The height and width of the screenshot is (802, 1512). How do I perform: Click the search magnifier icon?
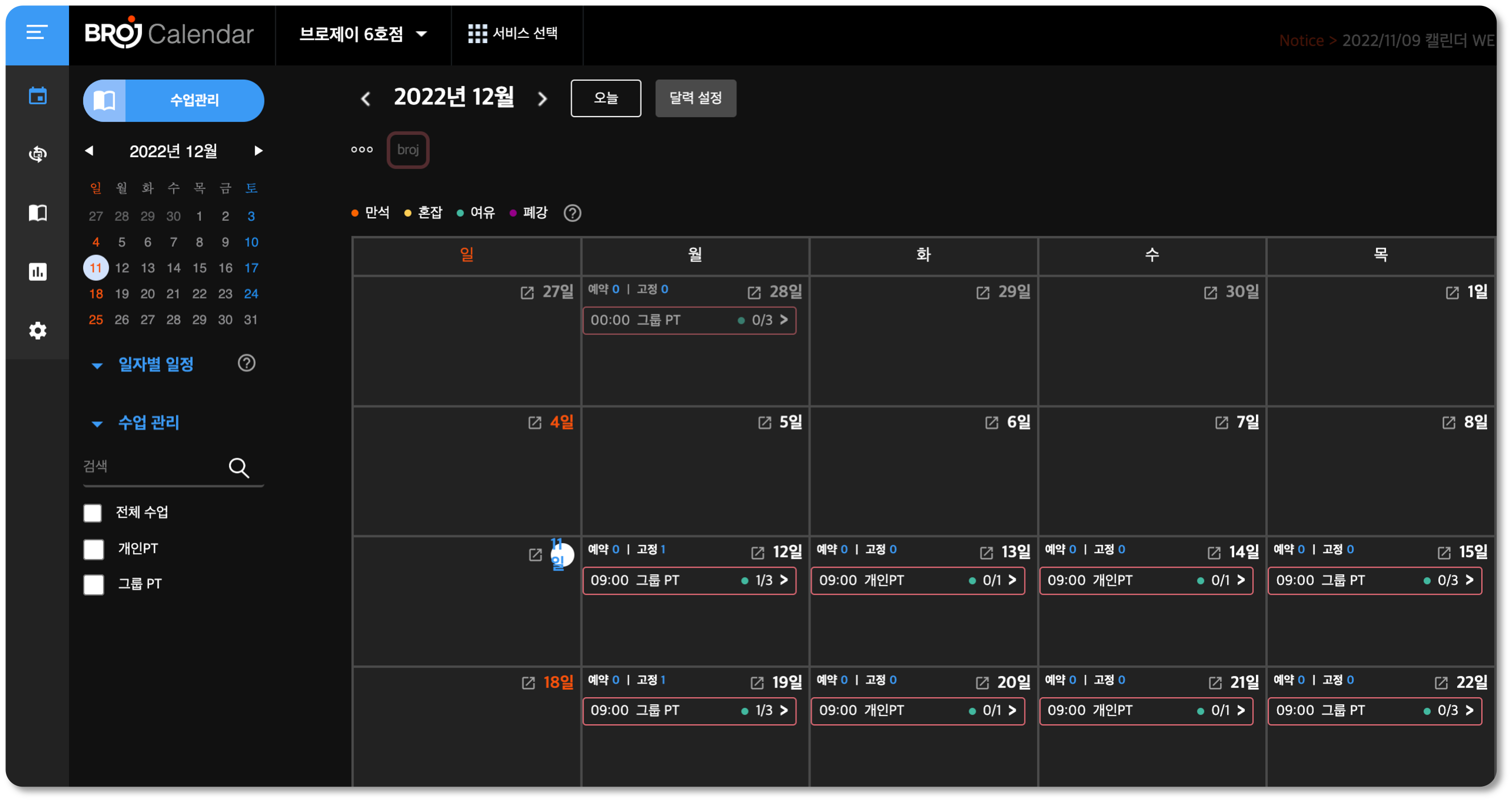pyautogui.click(x=238, y=468)
